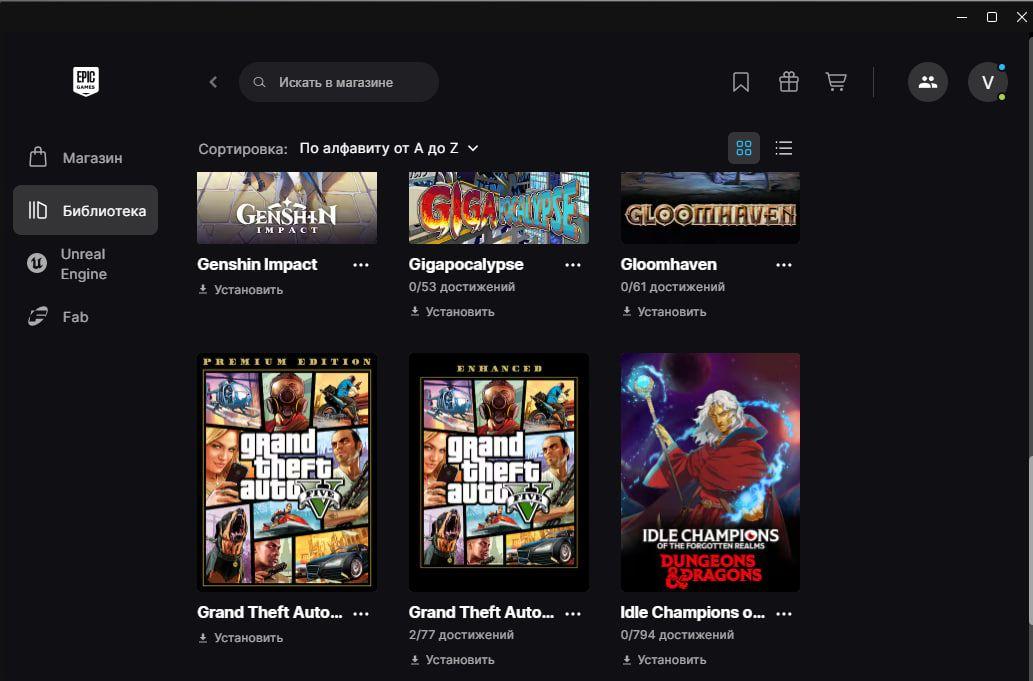Open the gift redeem icon
Viewport: 1033px width, 681px height.
tap(789, 82)
